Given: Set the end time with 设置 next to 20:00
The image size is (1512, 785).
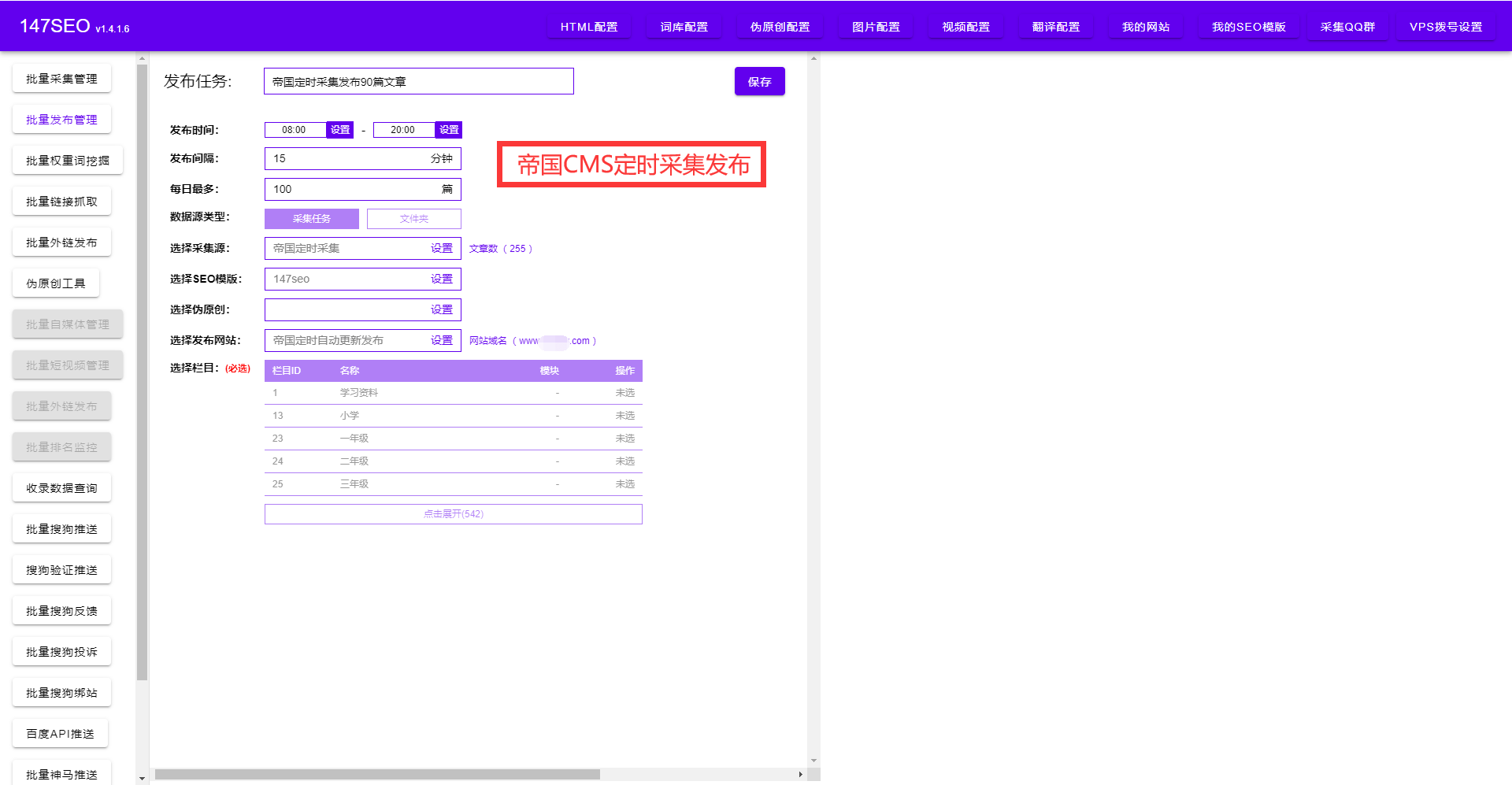Looking at the screenshot, I should coord(449,130).
